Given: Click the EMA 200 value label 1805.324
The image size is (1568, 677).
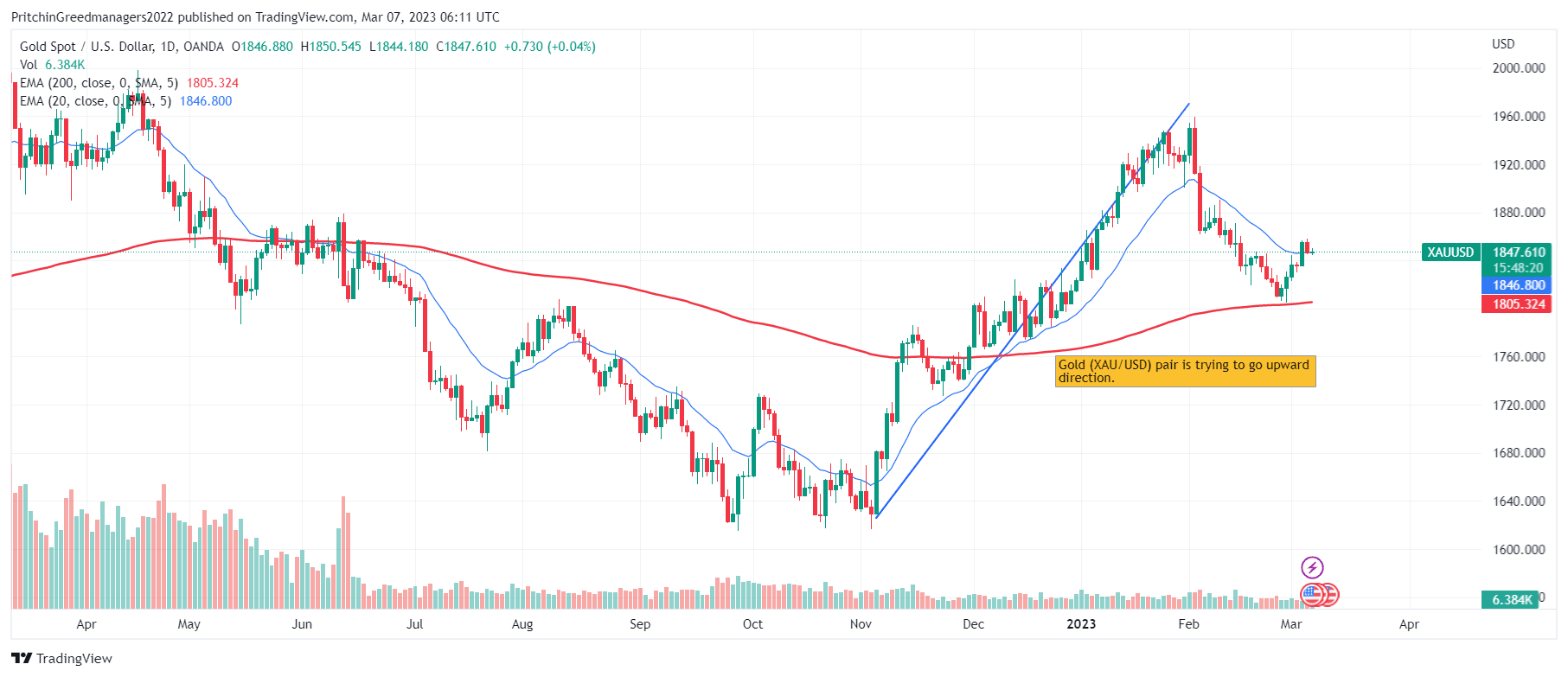Looking at the screenshot, I should 1519,304.
